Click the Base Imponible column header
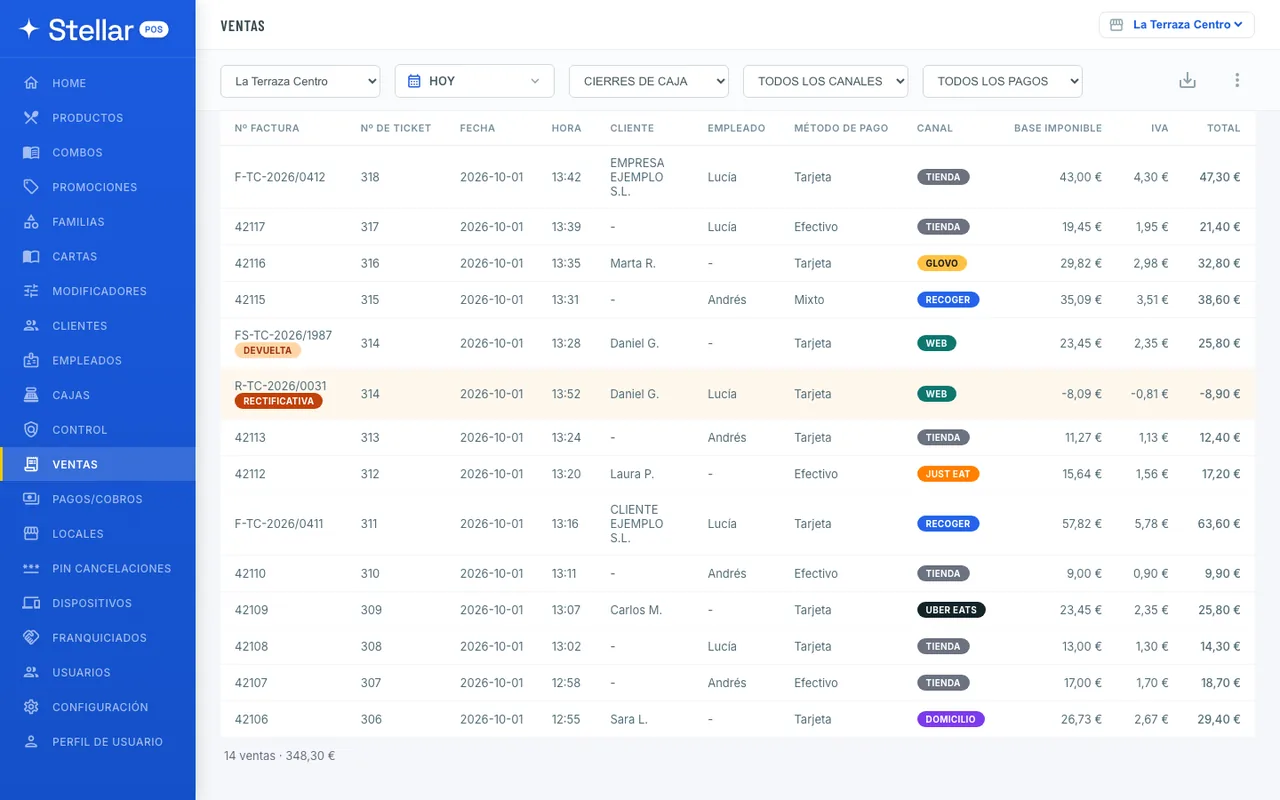1280x800 pixels. click(1058, 128)
